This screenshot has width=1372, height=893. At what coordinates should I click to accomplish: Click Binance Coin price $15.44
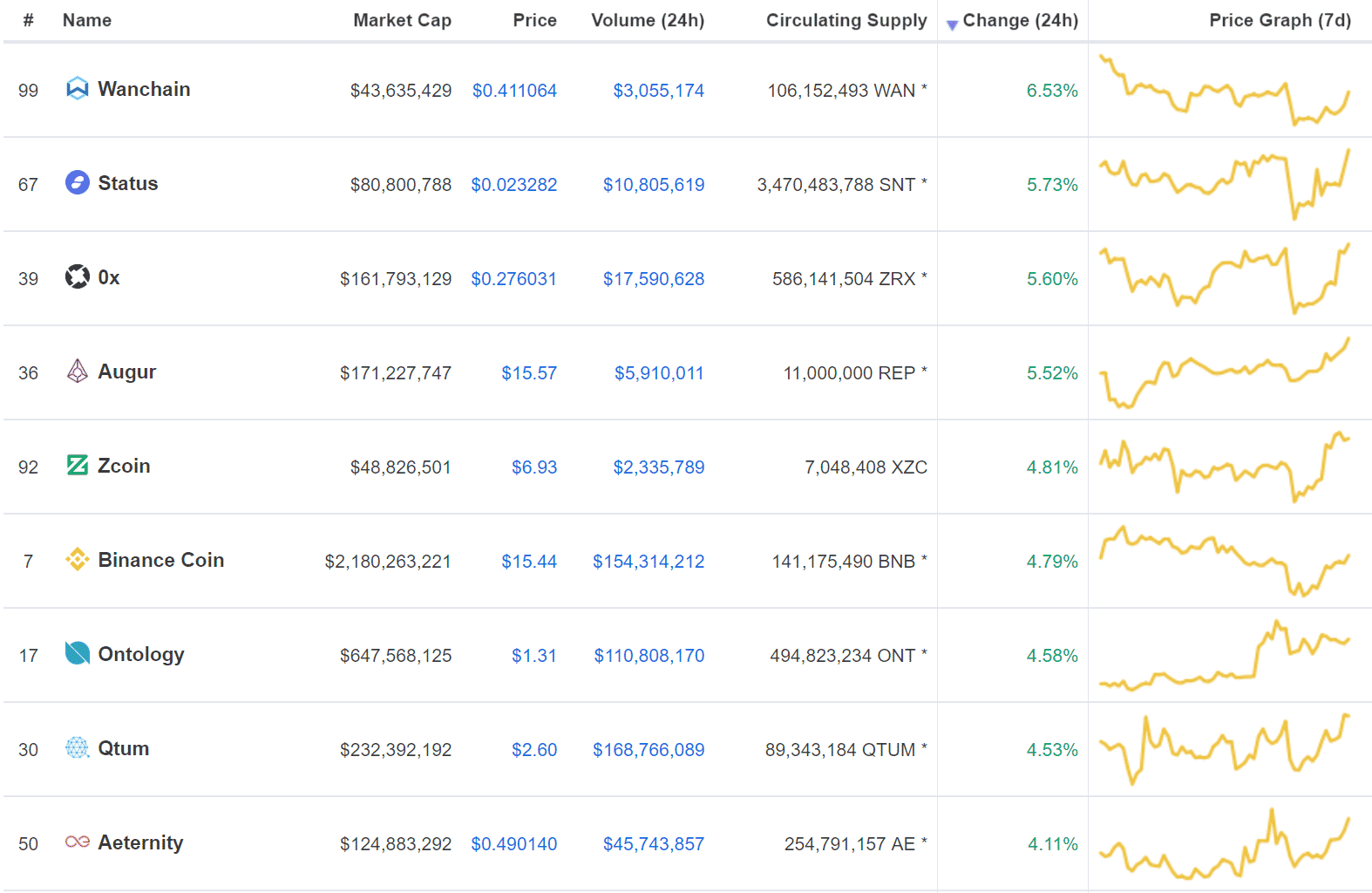coord(529,562)
